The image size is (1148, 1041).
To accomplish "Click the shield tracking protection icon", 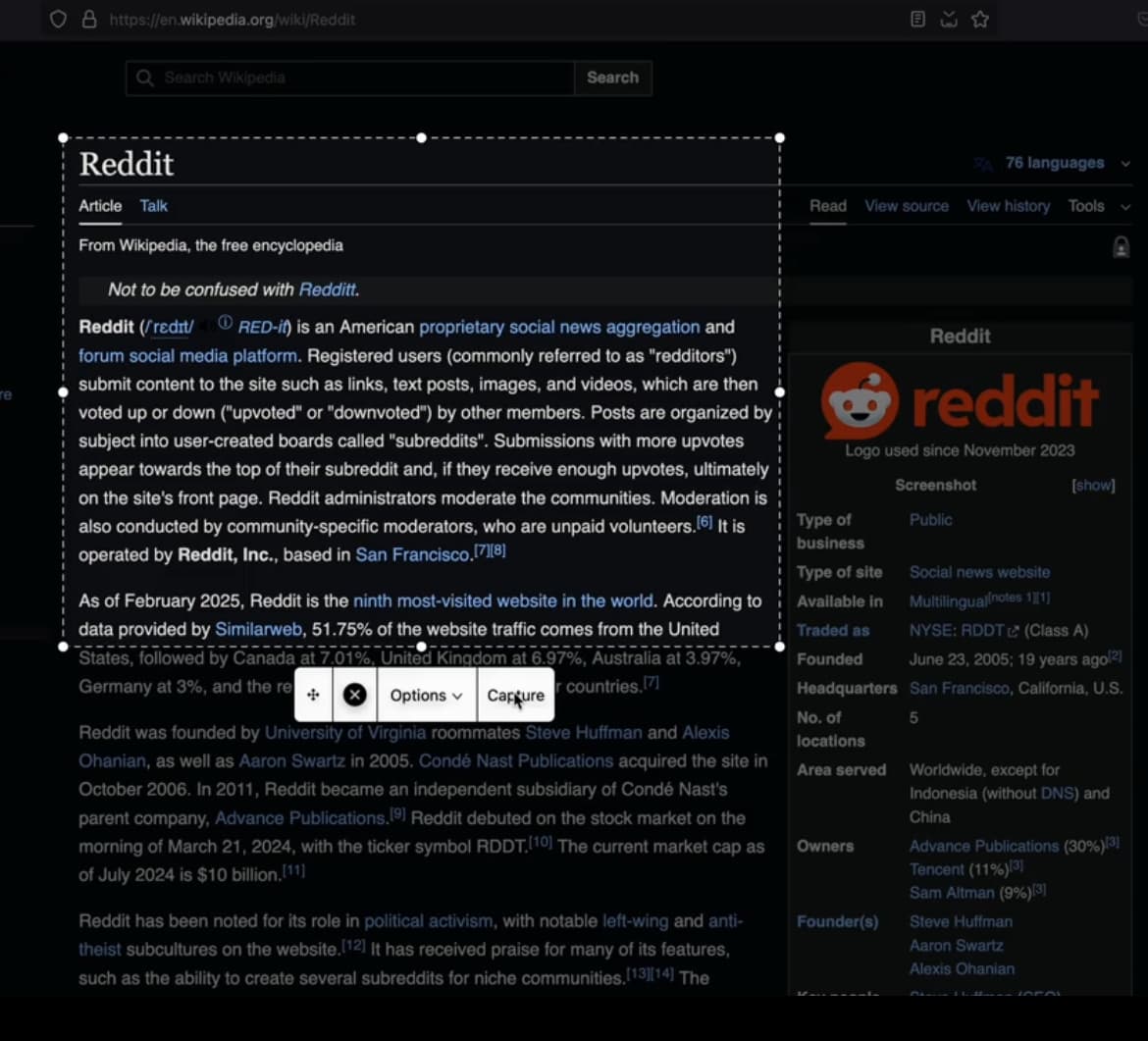I will pos(58,19).
